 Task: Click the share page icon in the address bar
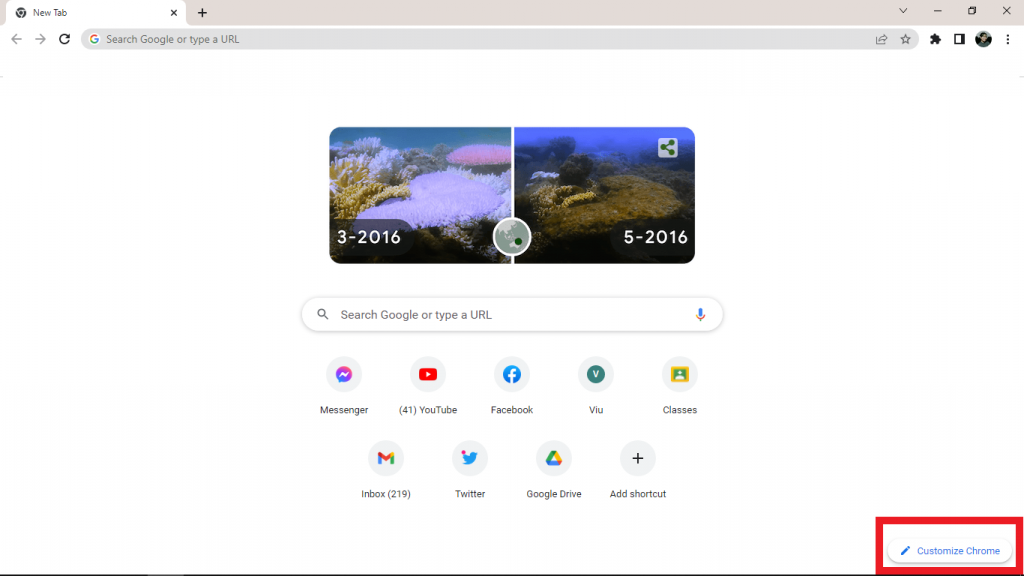pos(881,39)
